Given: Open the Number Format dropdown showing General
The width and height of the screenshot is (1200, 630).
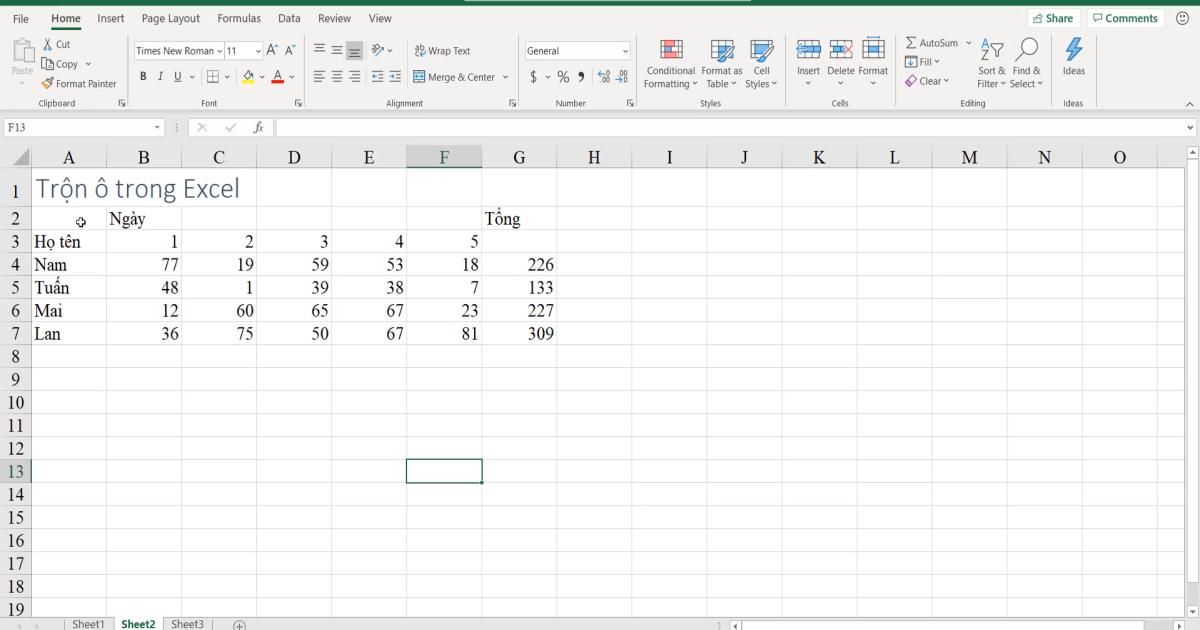Looking at the screenshot, I should pyautogui.click(x=577, y=50).
